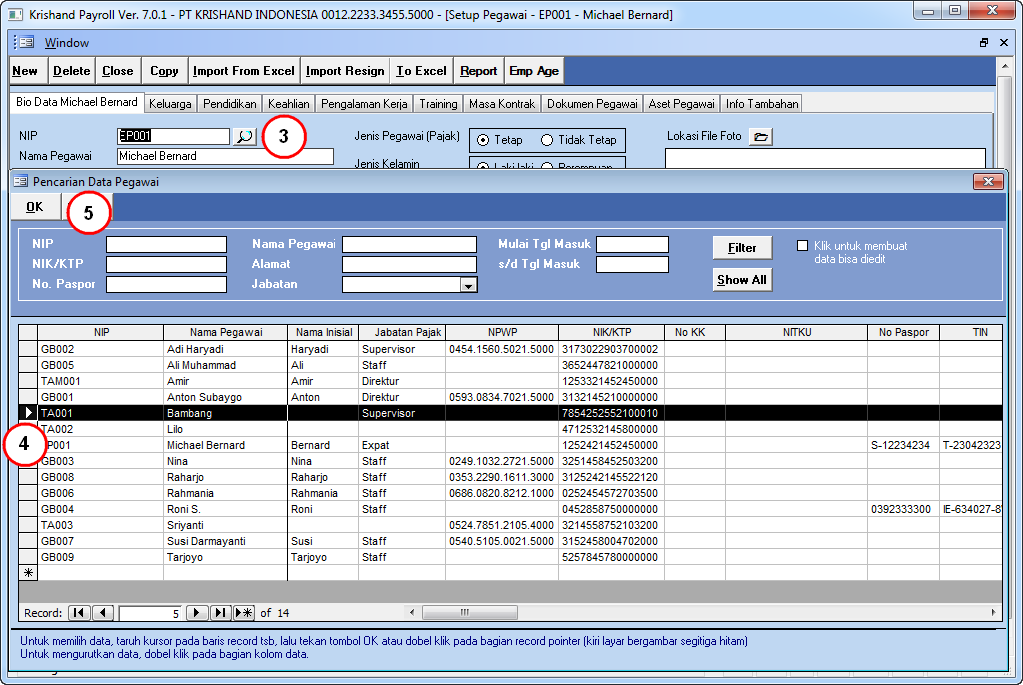This screenshot has height=685, width=1023.
Task: Select the Tidak Tetap radio button
Action: coord(547,141)
